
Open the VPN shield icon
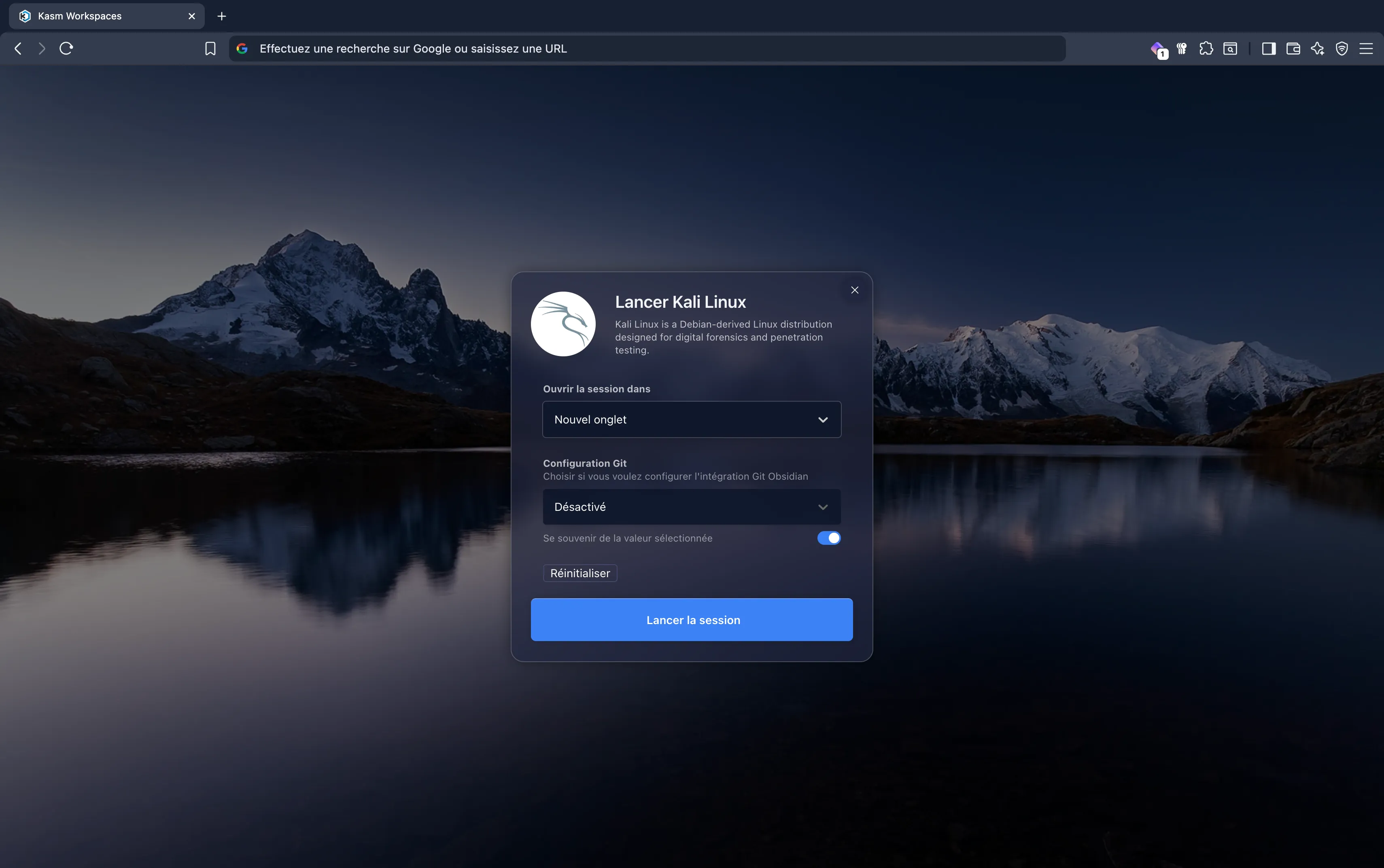[x=1342, y=48]
